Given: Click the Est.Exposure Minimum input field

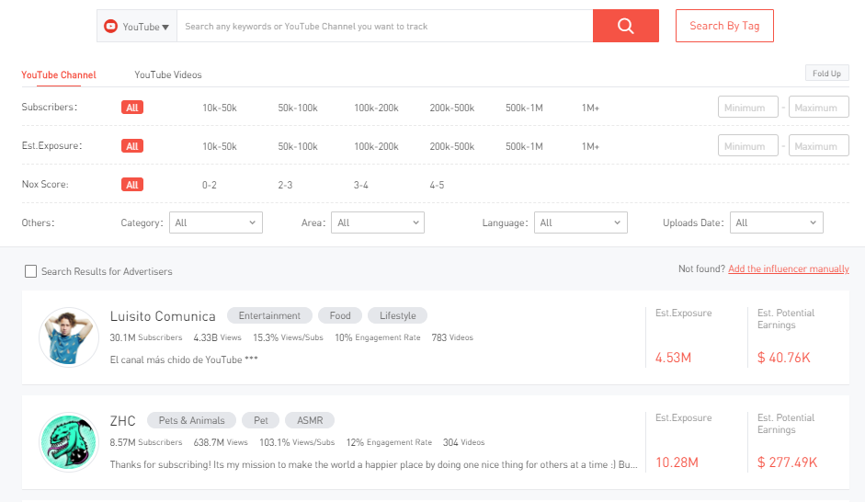Looking at the screenshot, I should point(748,146).
